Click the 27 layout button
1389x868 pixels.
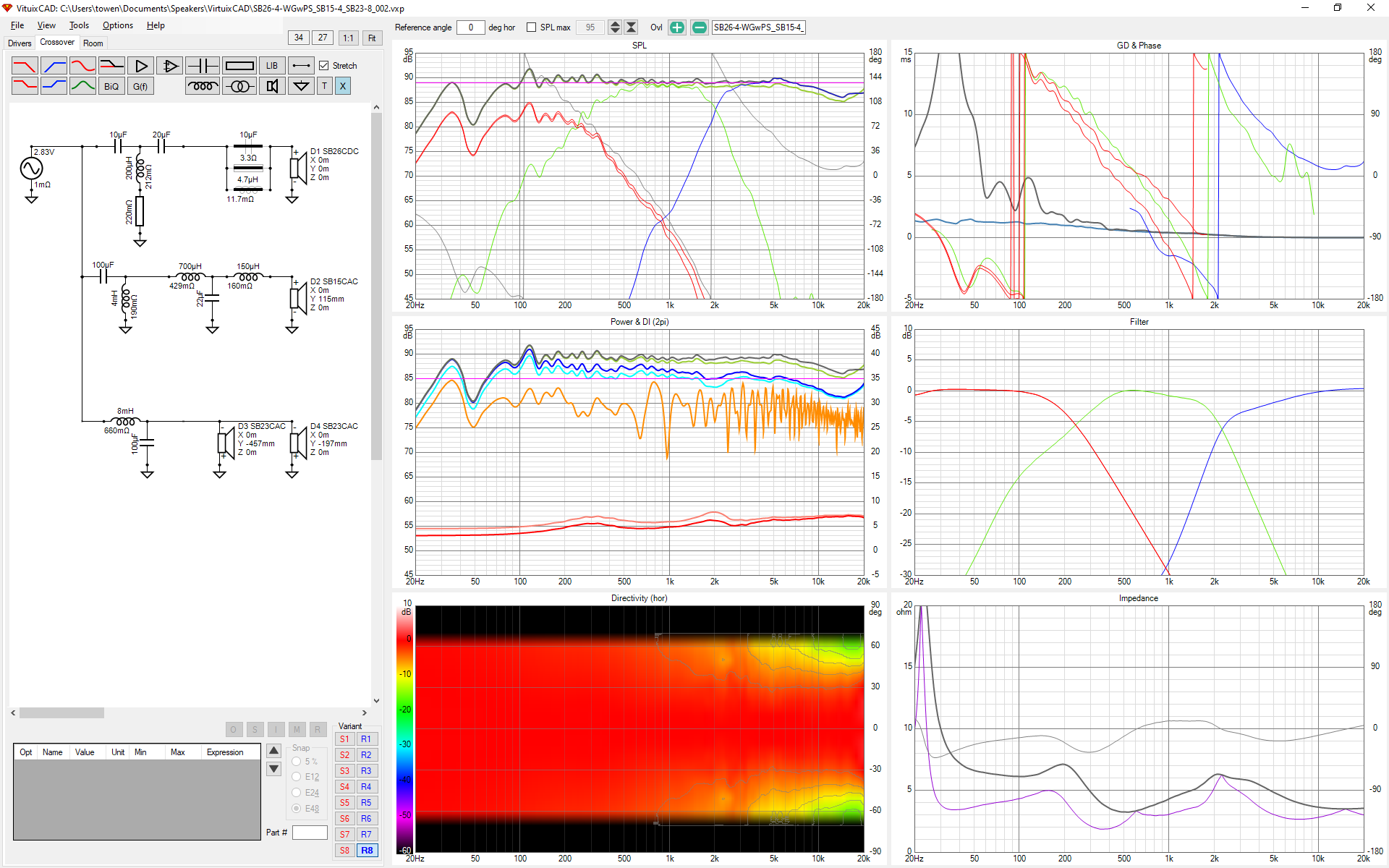tap(323, 38)
